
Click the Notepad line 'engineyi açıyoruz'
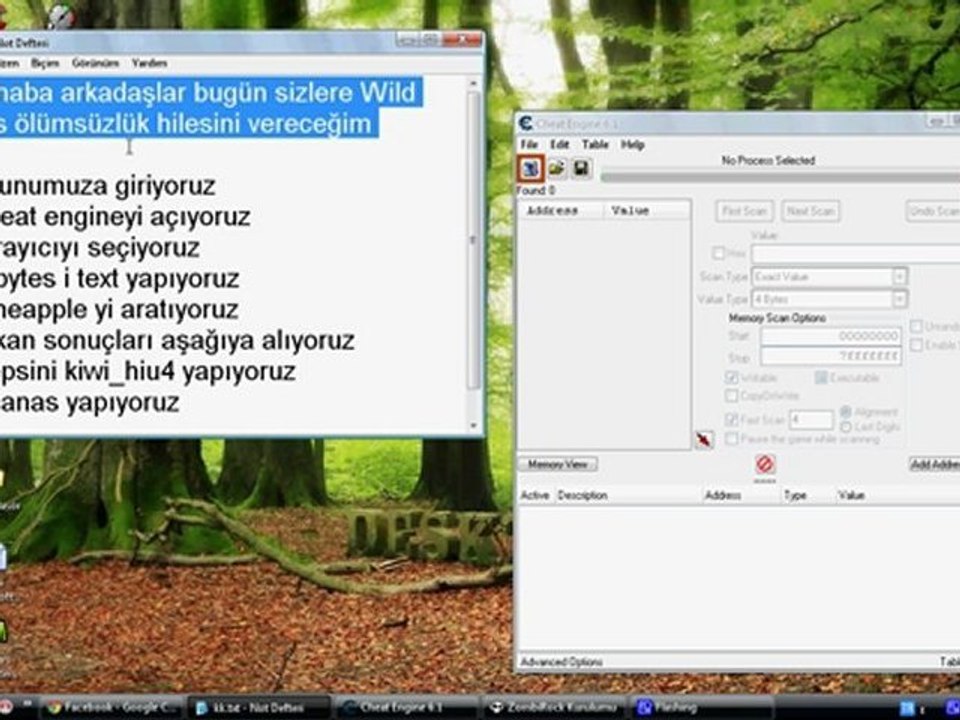pyautogui.click(x=147, y=217)
